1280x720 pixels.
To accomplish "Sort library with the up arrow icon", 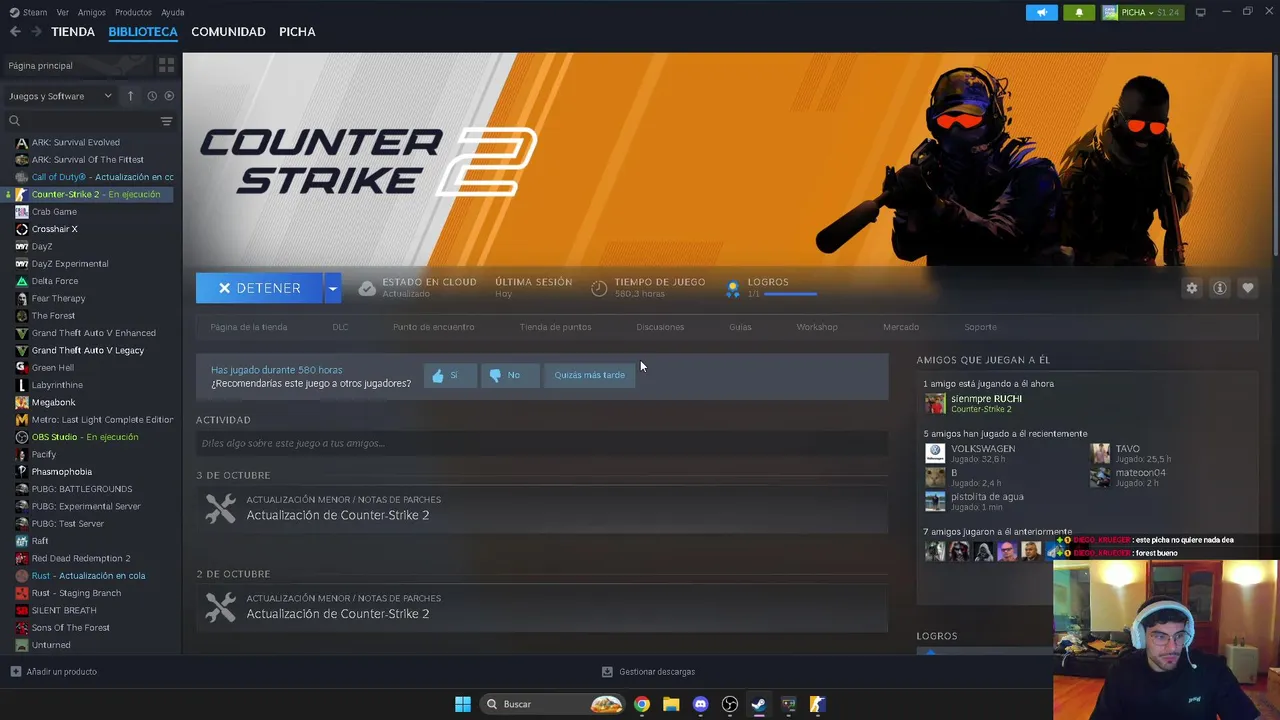I will point(130,96).
